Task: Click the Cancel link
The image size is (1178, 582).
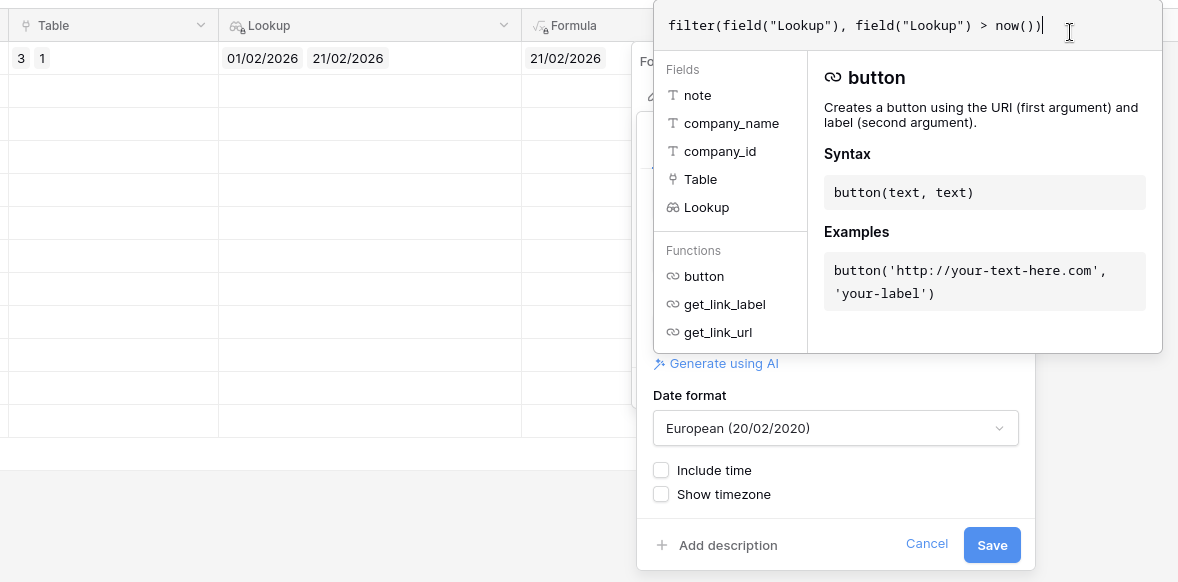Action: (x=926, y=544)
